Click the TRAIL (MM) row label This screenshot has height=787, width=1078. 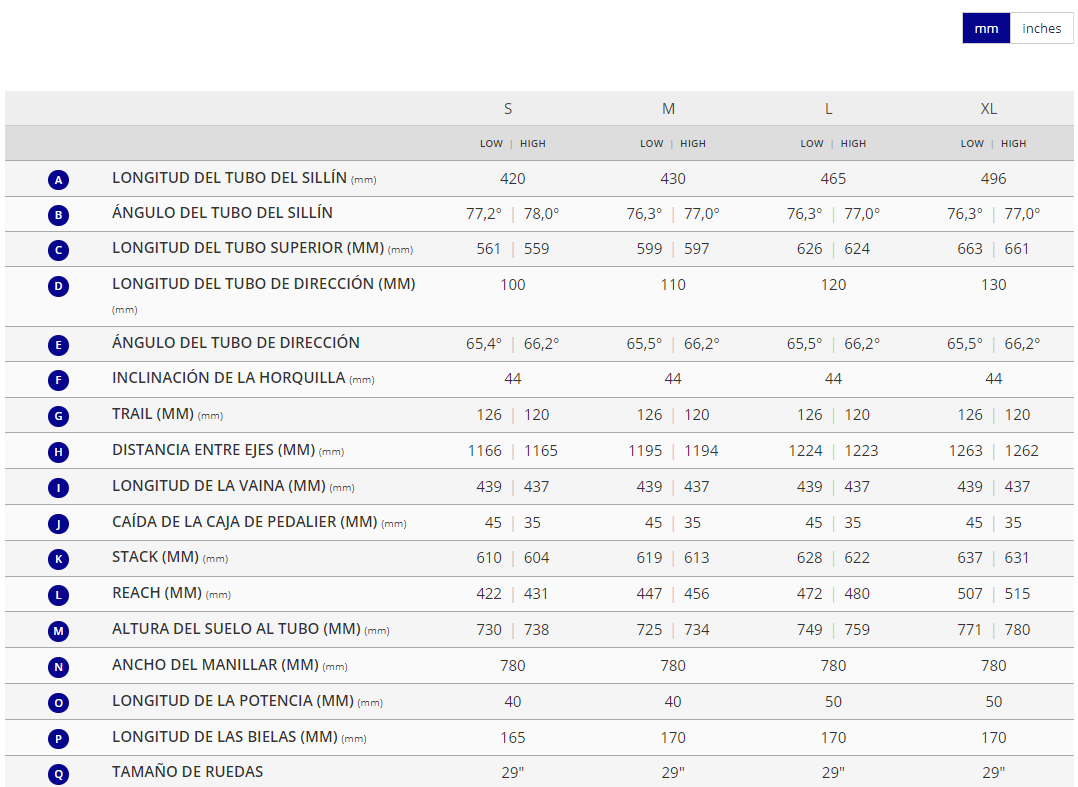(x=153, y=414)
